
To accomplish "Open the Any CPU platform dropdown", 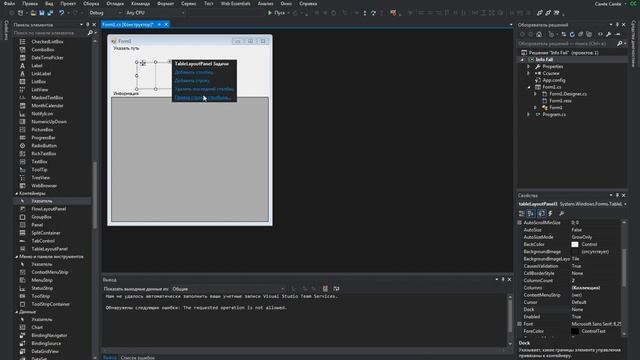I will click(x=155, y=13).
